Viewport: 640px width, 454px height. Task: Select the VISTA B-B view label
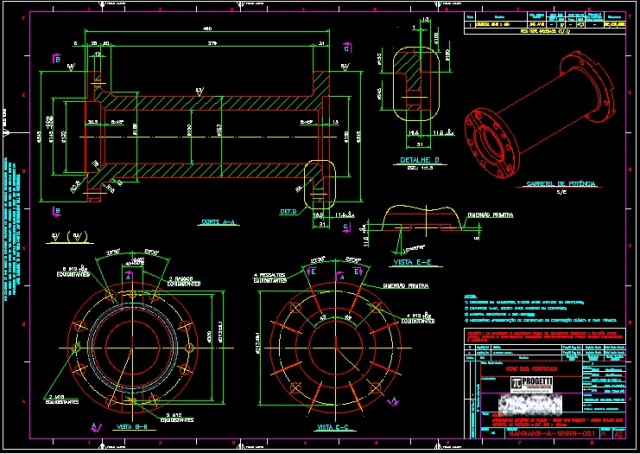(134, 427)
